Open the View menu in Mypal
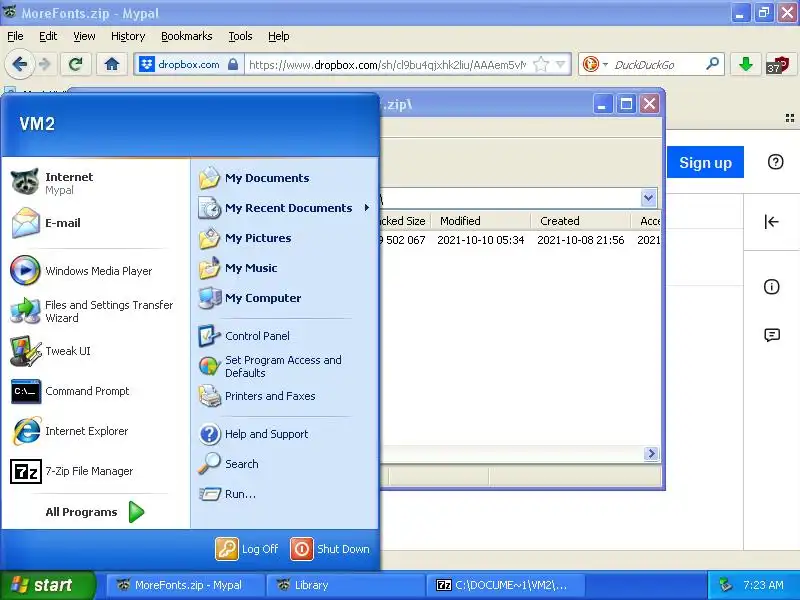Image resolution: width=800 pixels, height=600 pixels. (84, 36)
